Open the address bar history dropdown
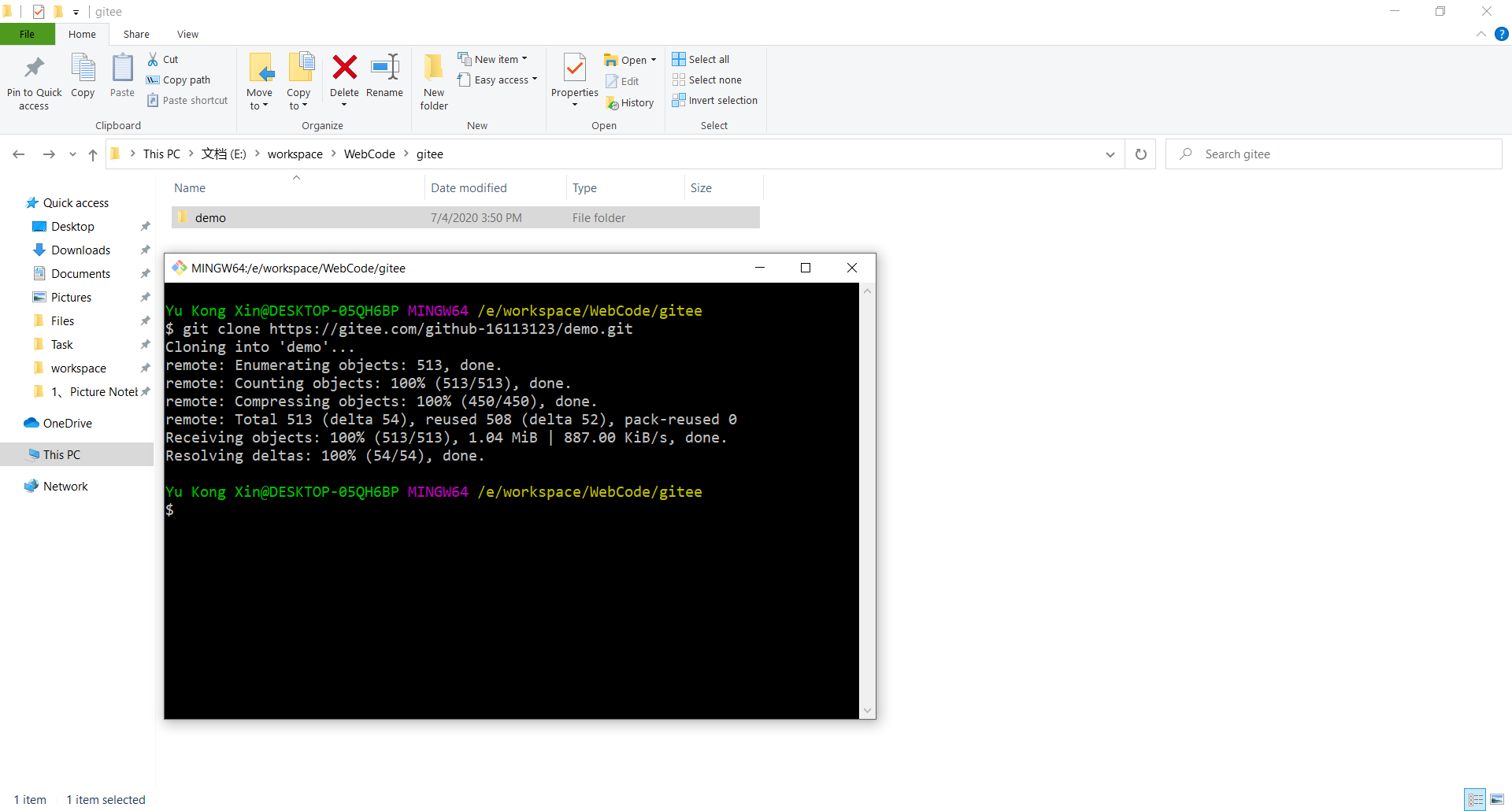1512x811 pixels. 1110,154
